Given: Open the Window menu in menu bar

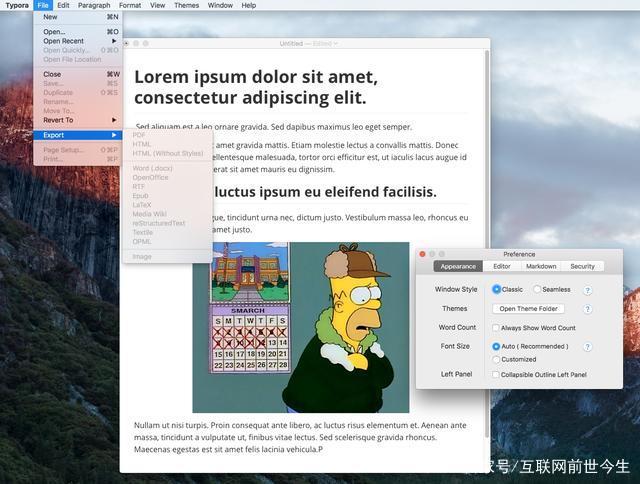Looking at the screenshot, I should [x=220, y=5].
